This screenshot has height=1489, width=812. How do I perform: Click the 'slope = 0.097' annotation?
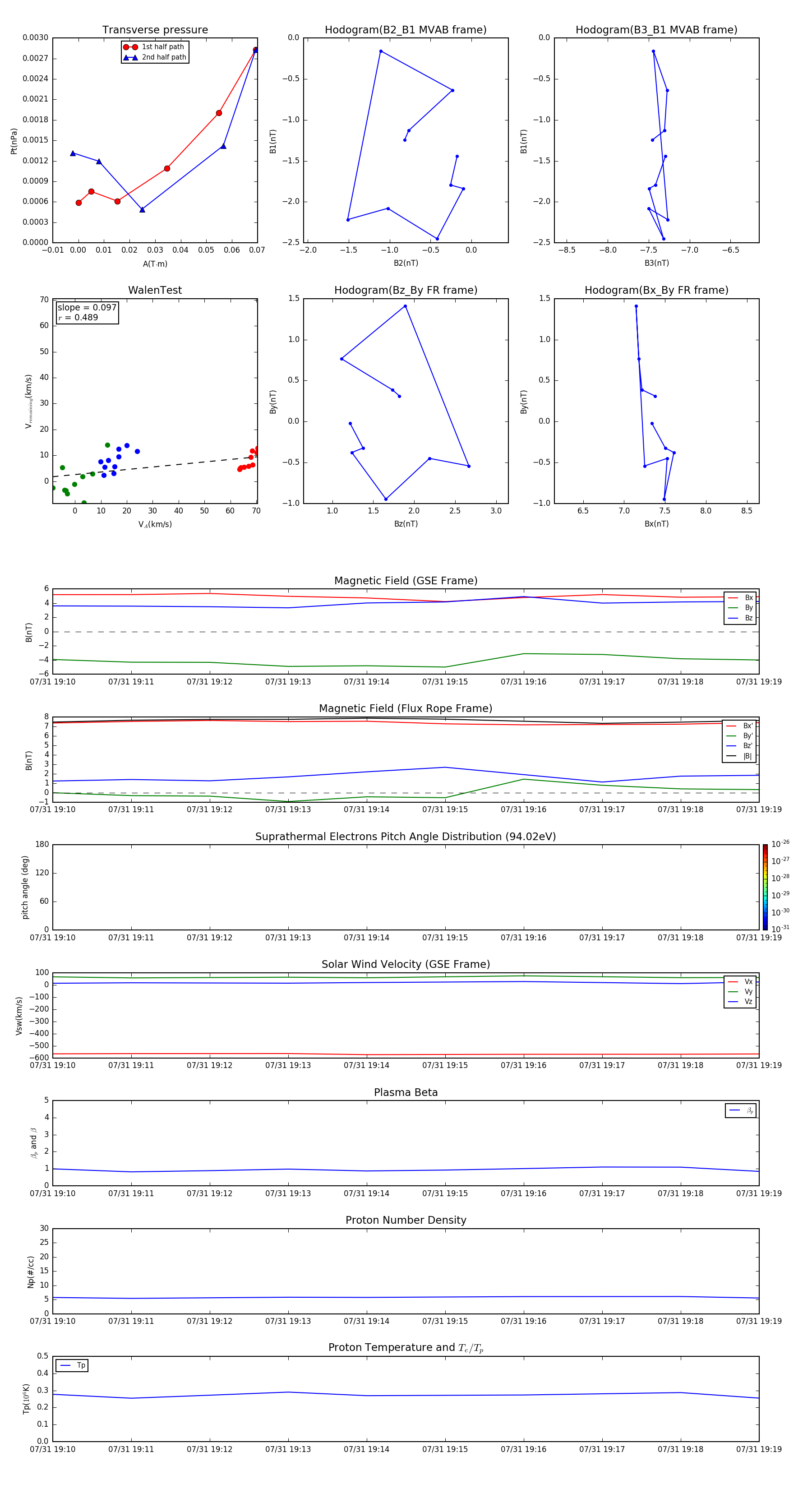click(87, 308)
